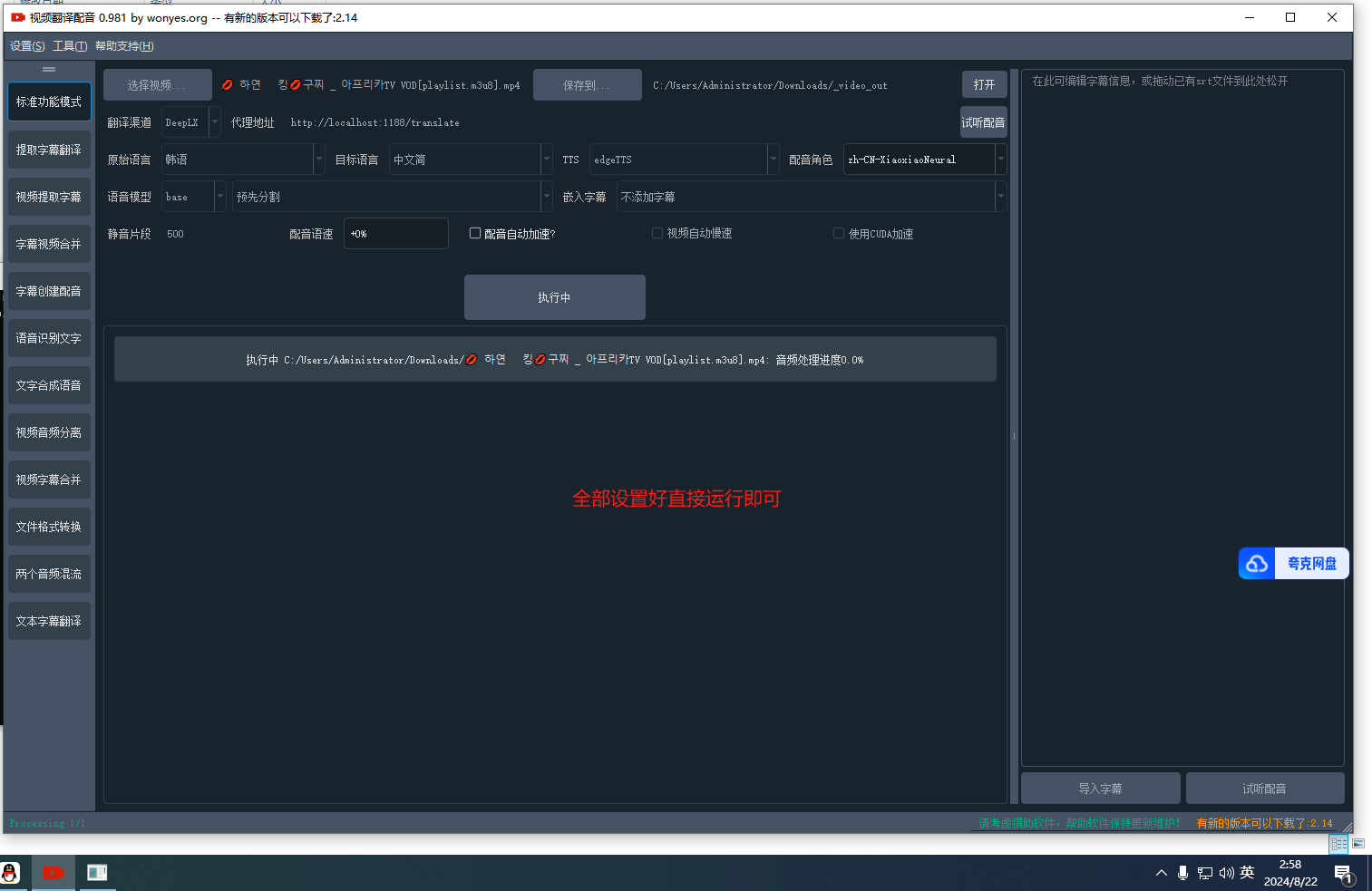The height and width of the screenshot is (891, 1372).
Task: Open the volume control tray icon
Action: [1226, 873]
